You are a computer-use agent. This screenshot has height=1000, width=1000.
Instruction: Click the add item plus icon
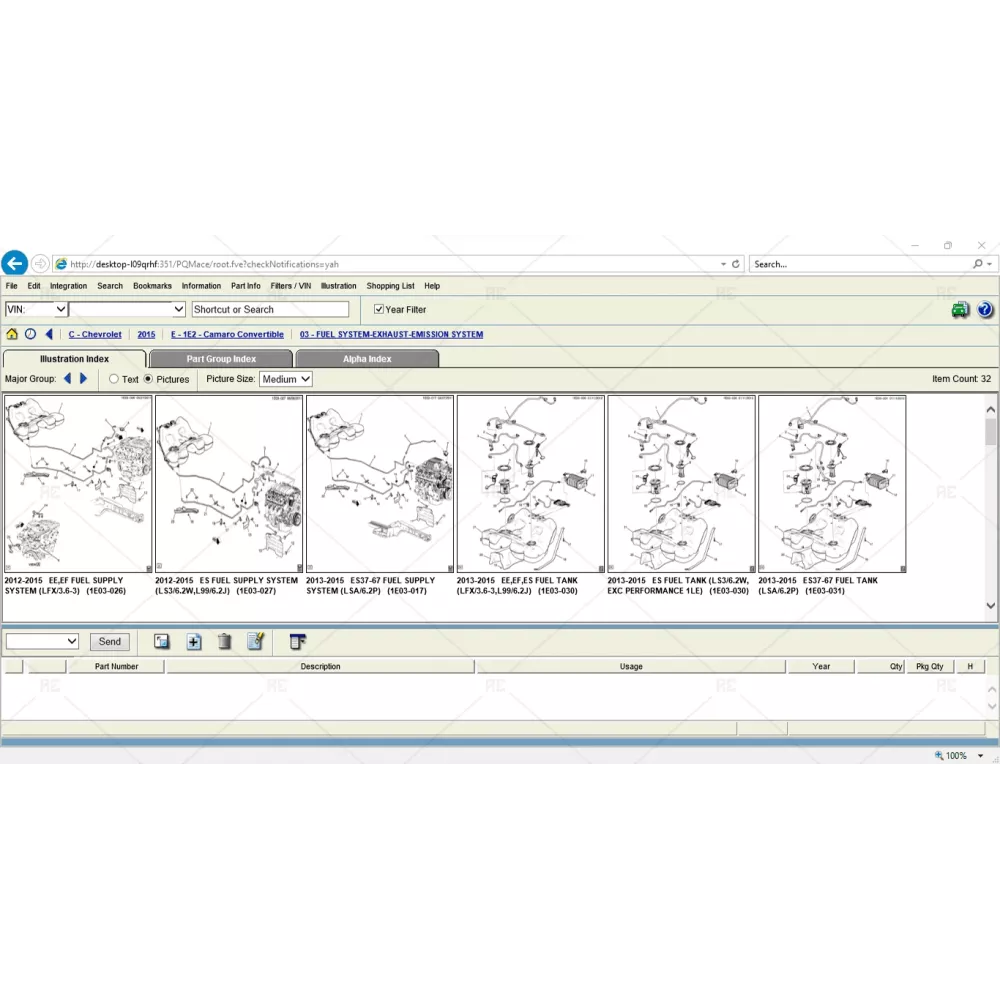click(194, 642)
